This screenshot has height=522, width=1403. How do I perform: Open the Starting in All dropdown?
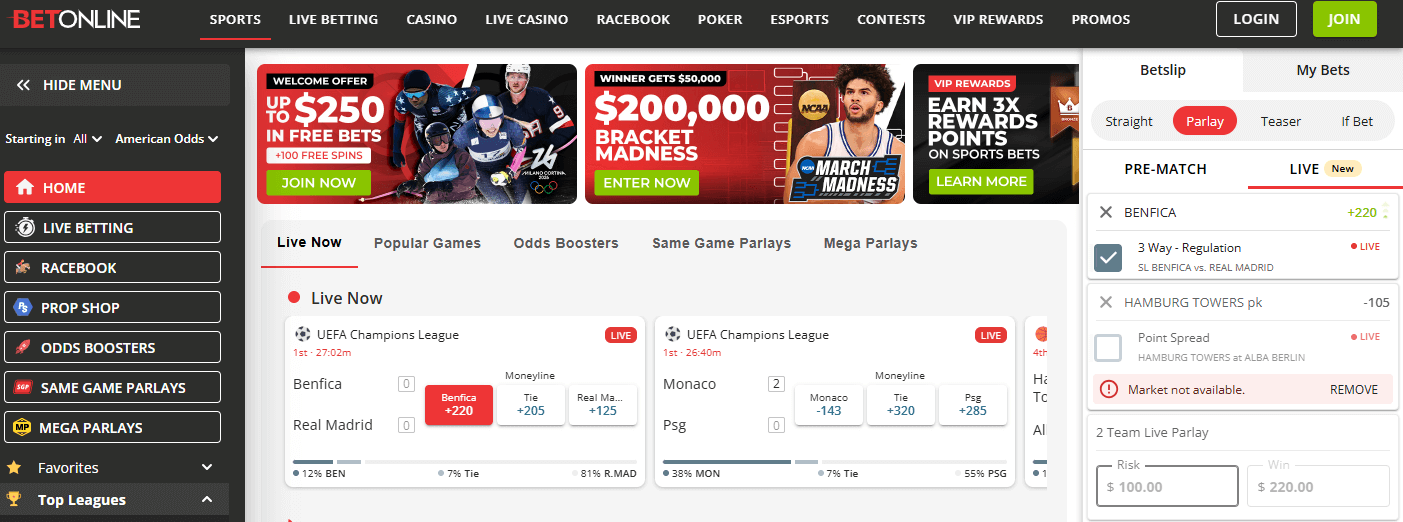point(88,139)
